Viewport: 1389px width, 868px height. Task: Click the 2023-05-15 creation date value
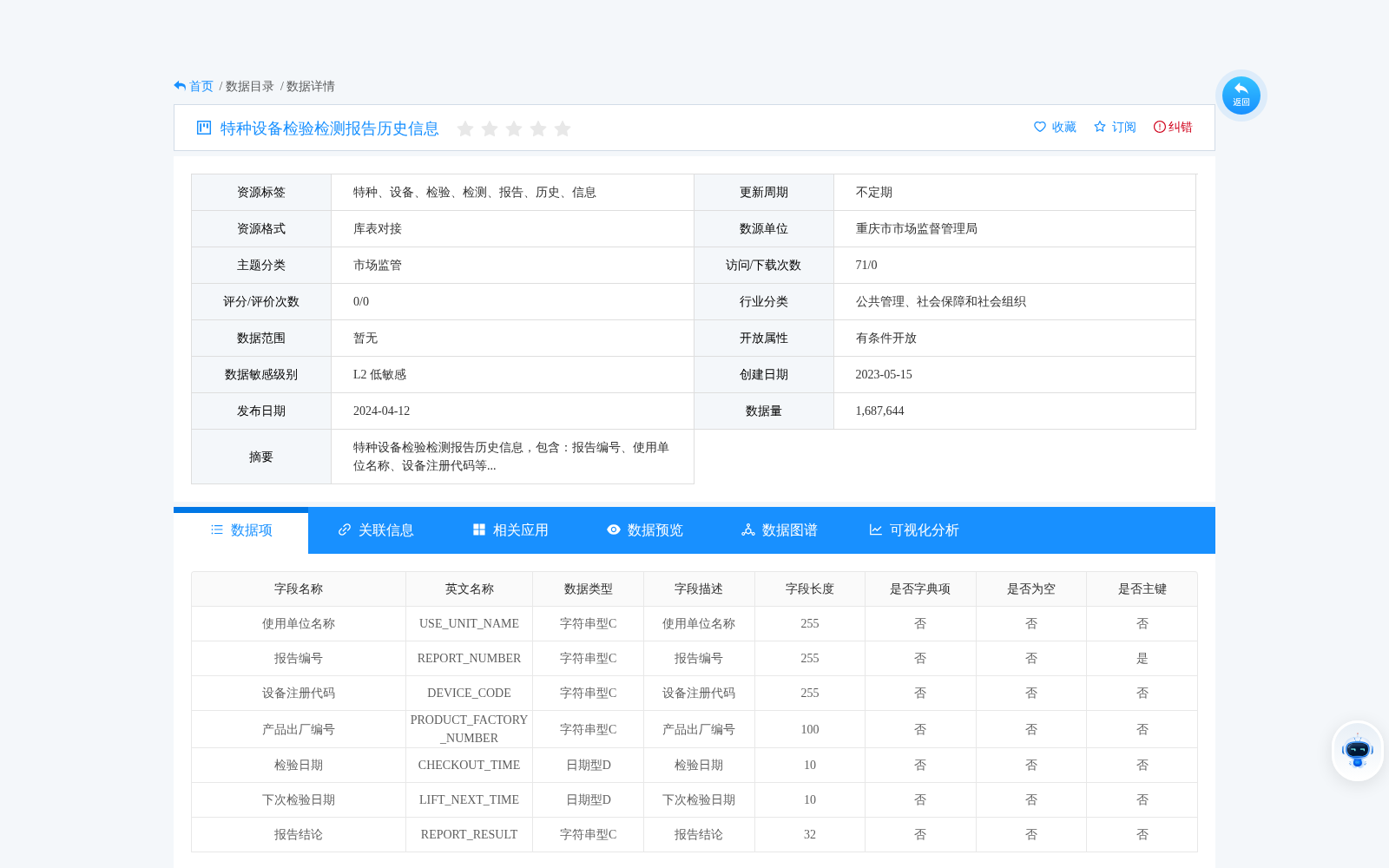pos(884,375)
